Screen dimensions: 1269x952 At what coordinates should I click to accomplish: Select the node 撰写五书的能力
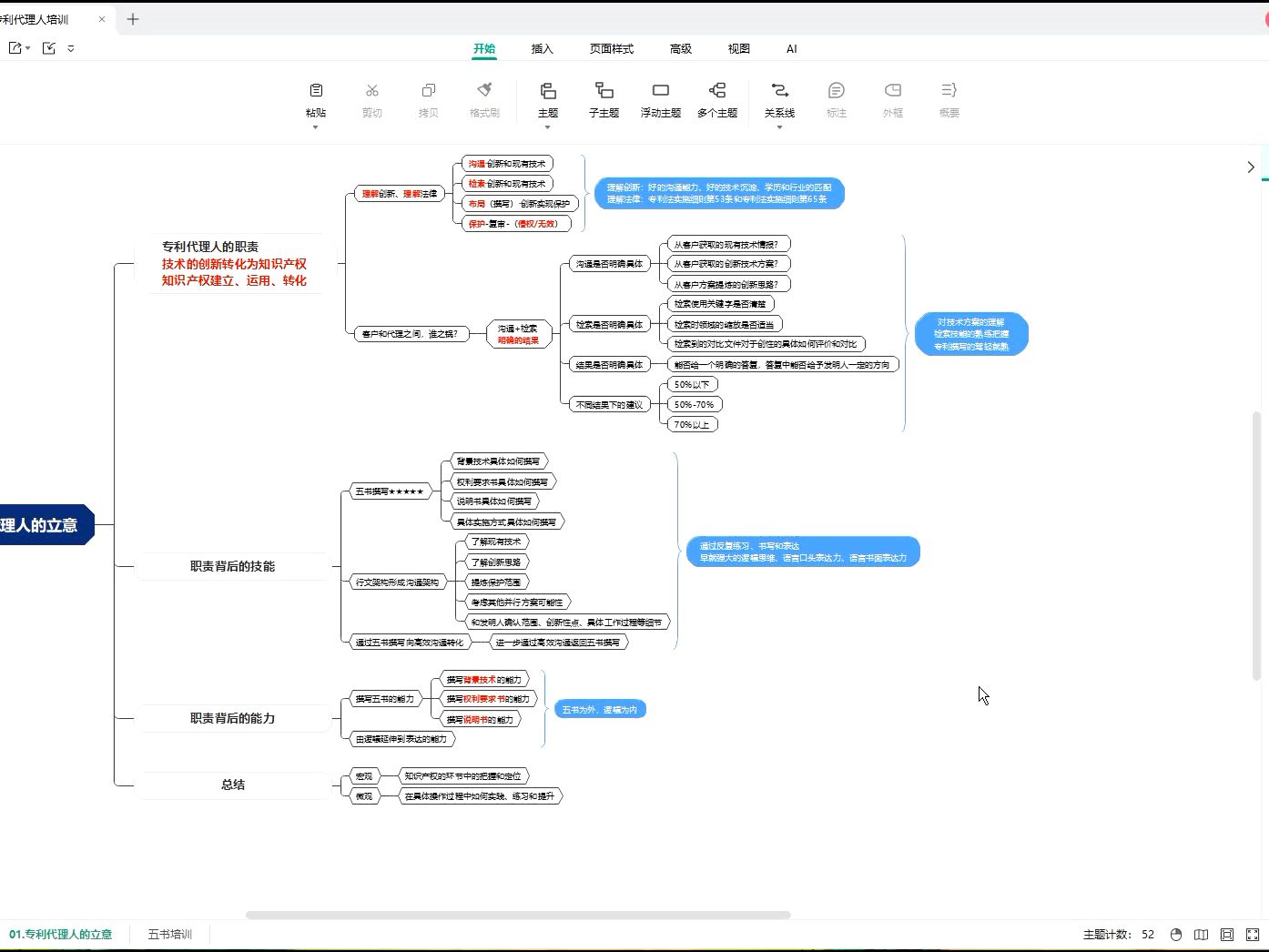pos(384,700)
